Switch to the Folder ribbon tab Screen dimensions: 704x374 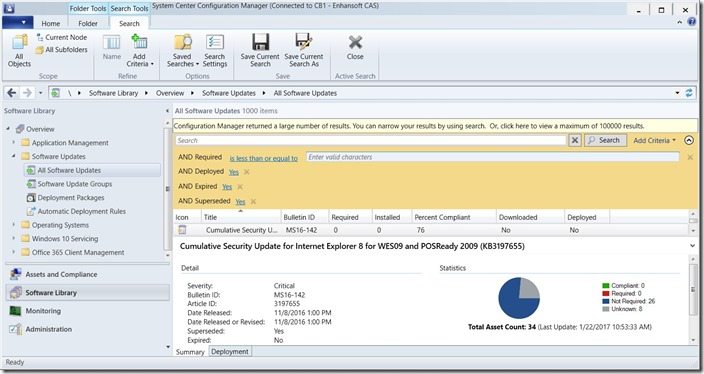(x=88, y=23)
